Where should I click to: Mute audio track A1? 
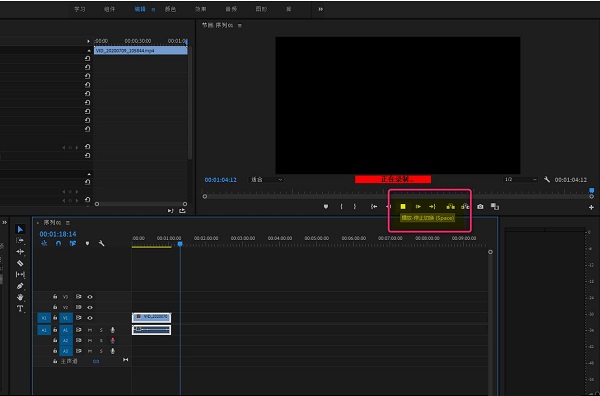90,330
